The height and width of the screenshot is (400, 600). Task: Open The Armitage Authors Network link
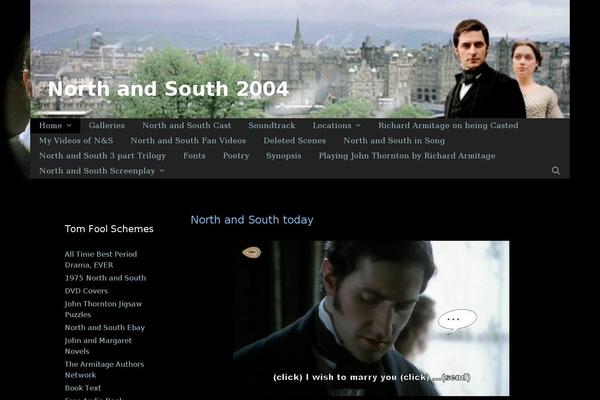point(104,369)
